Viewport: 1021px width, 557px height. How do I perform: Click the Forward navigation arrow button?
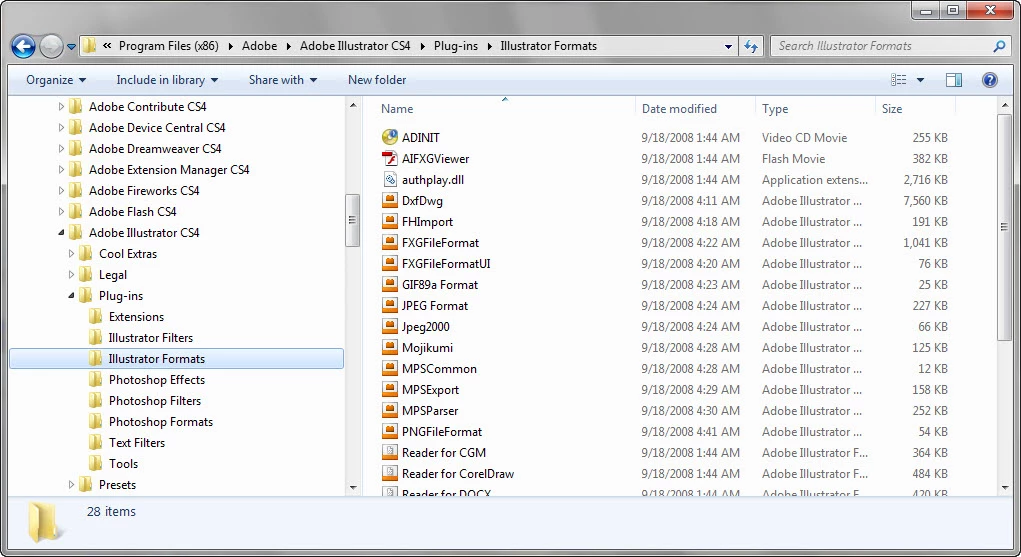(51, 46)
